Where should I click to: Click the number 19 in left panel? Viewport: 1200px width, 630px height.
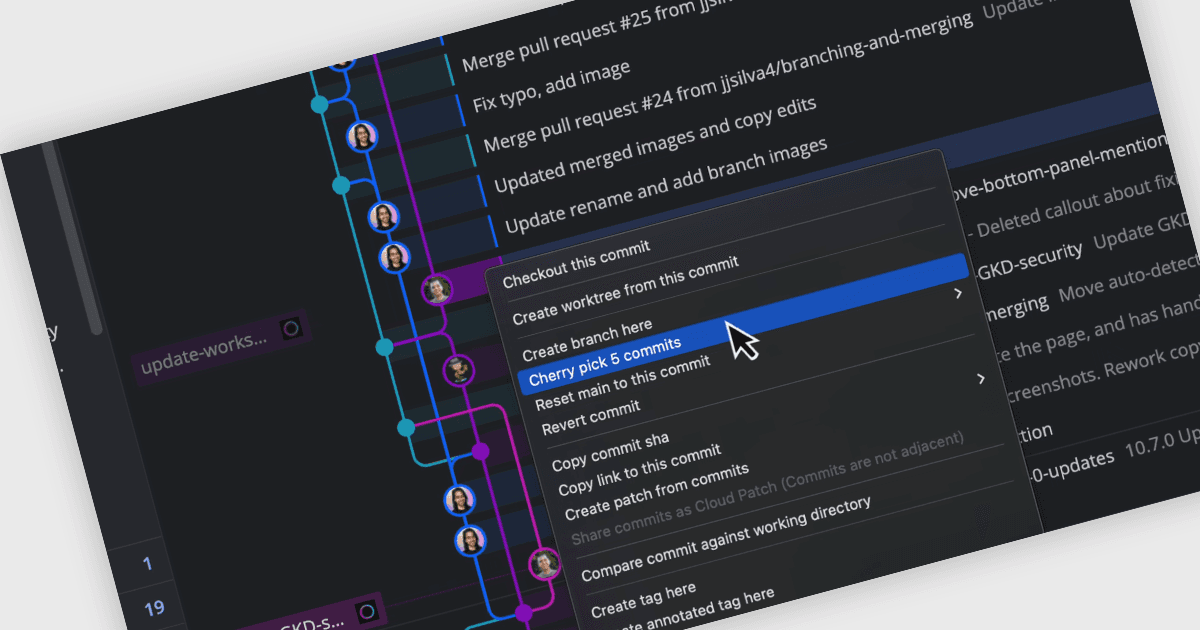coord(154,608)
